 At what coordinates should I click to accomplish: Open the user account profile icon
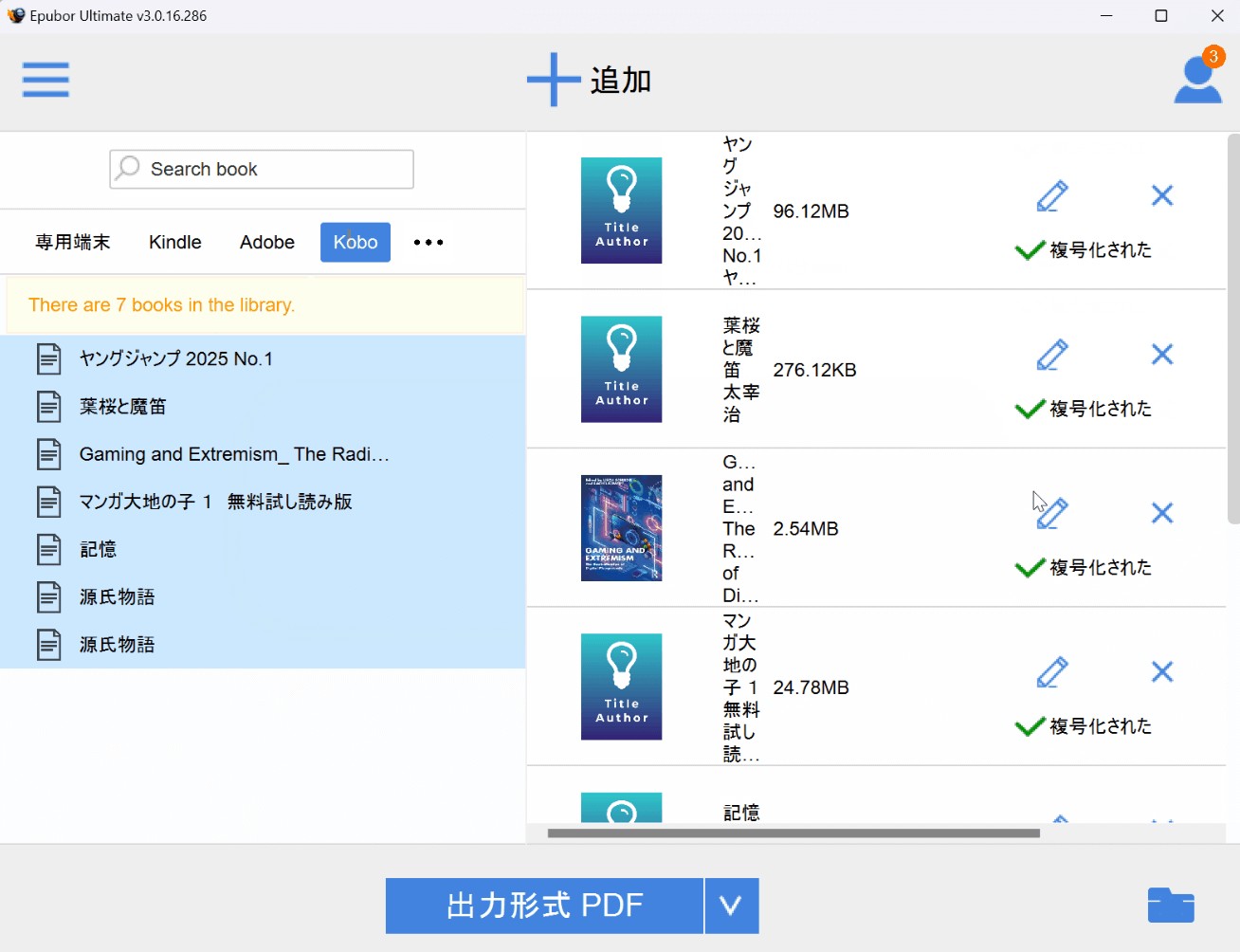coord(1197,80)
